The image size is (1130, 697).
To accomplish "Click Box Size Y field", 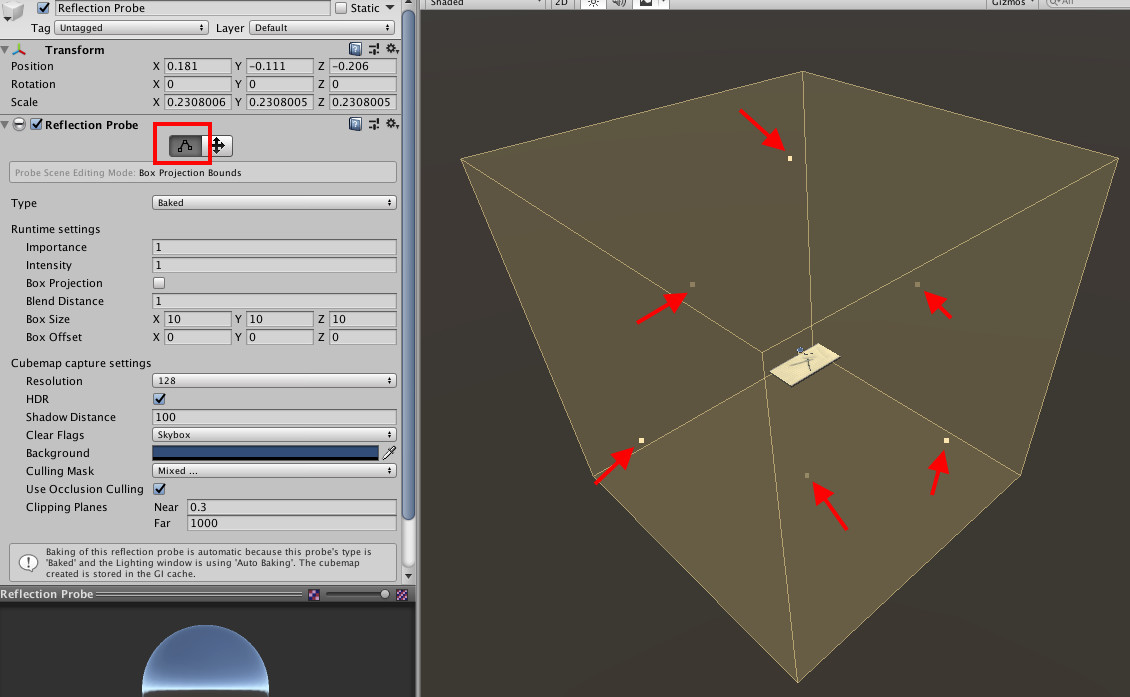I will pos(280,319).
